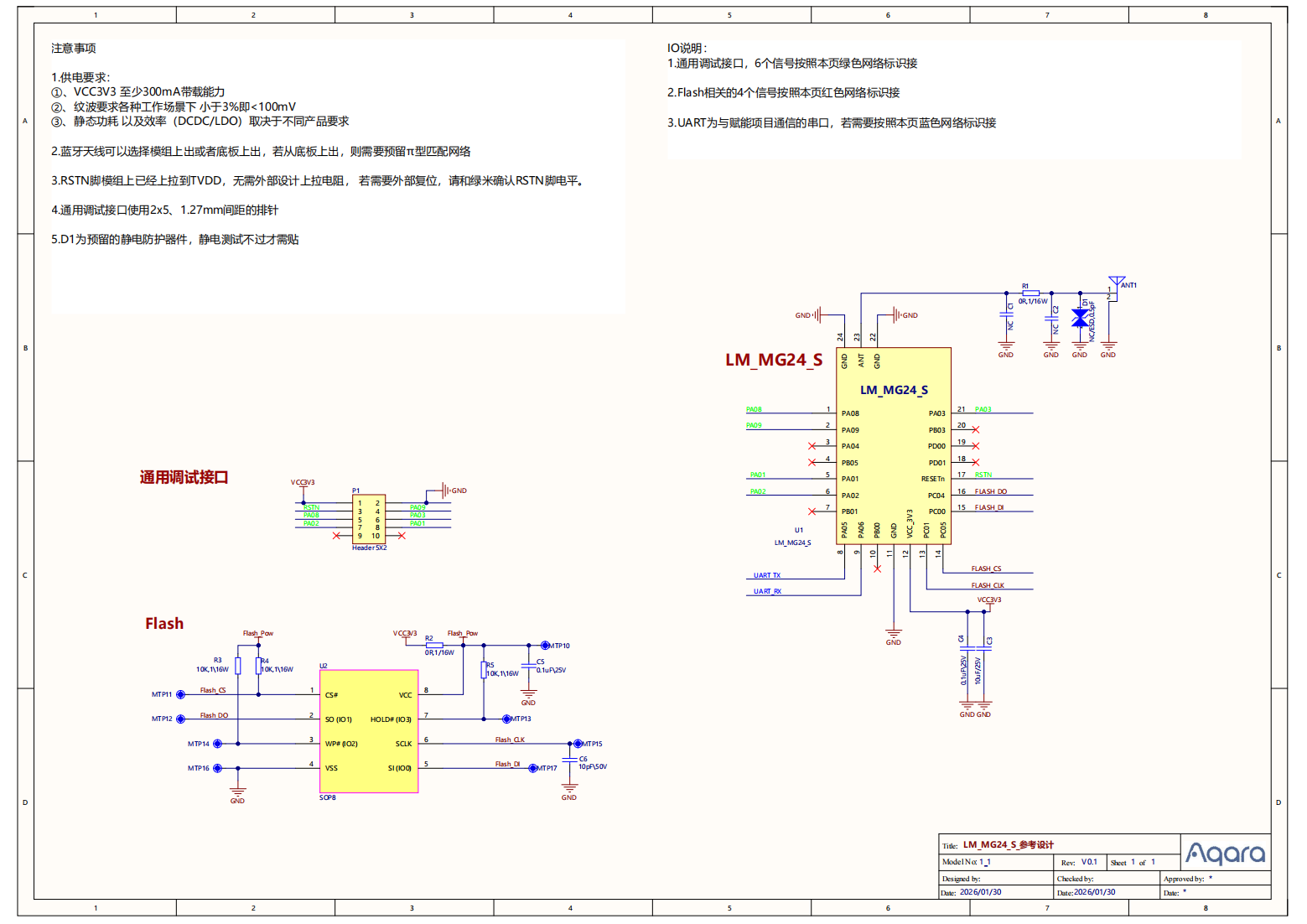Select the 'Sheet 1 of 1' field
1307x924 pixels.
(1133, 862)
